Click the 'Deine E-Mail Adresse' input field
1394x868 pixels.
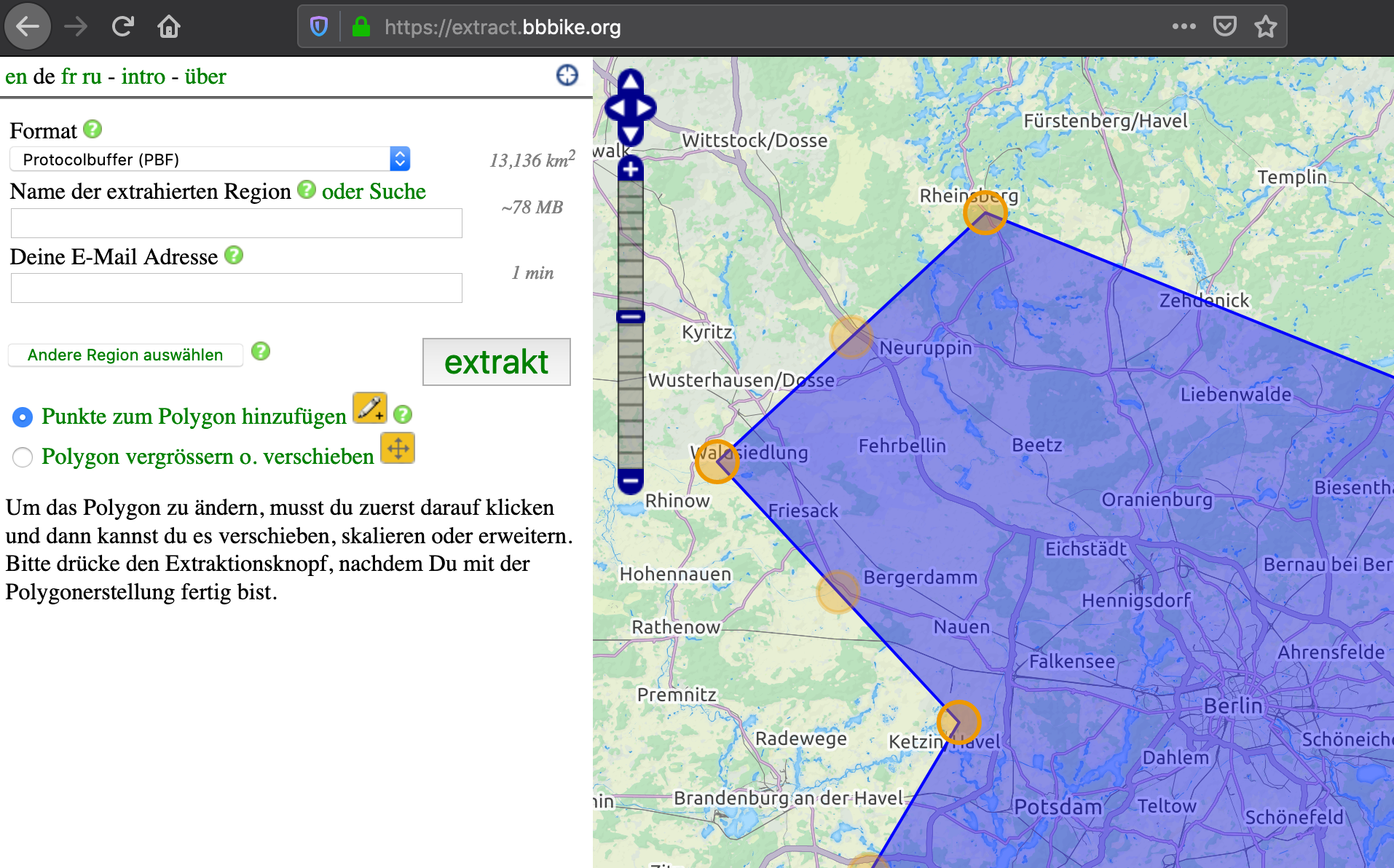point(236,288)
